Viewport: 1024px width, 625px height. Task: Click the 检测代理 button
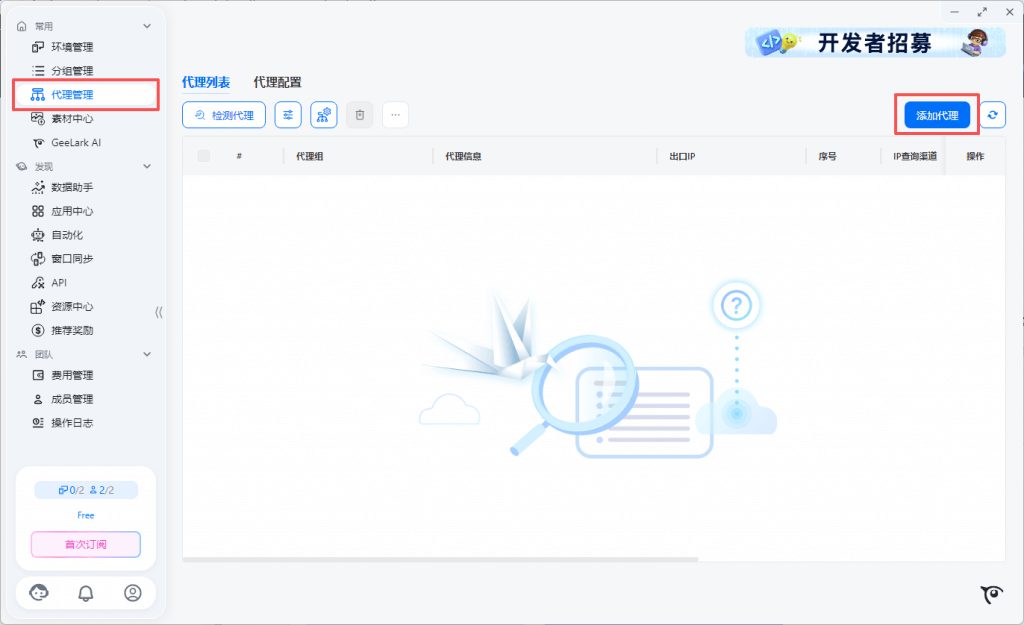224,115
